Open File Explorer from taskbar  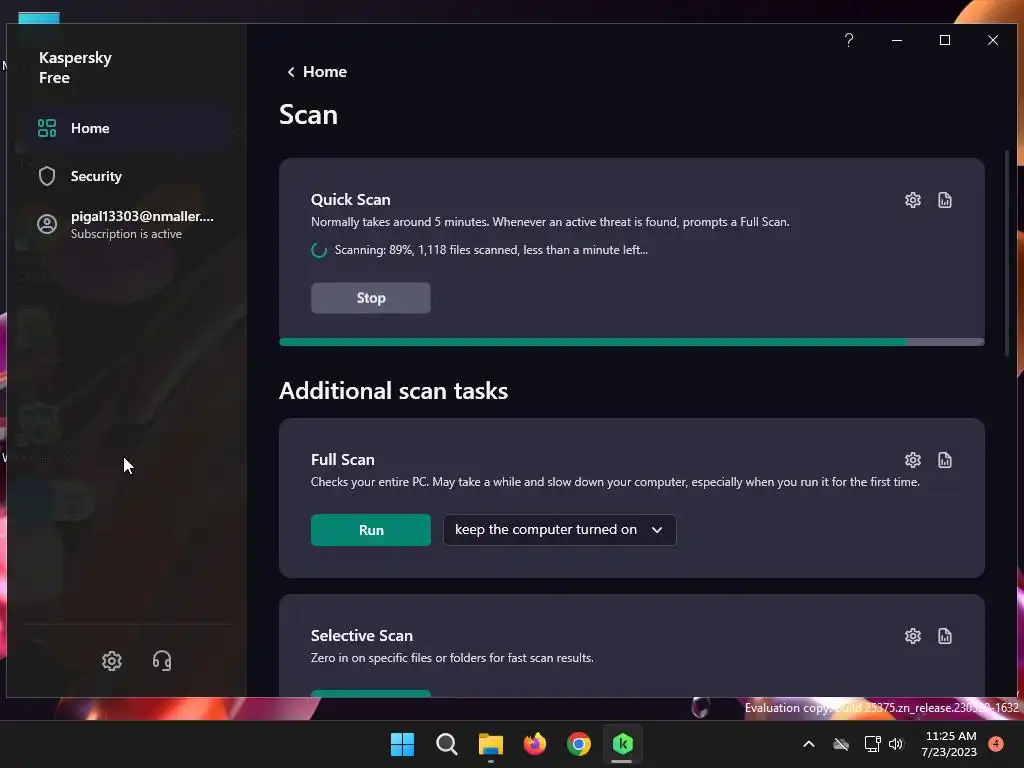(x=491, y=744)
